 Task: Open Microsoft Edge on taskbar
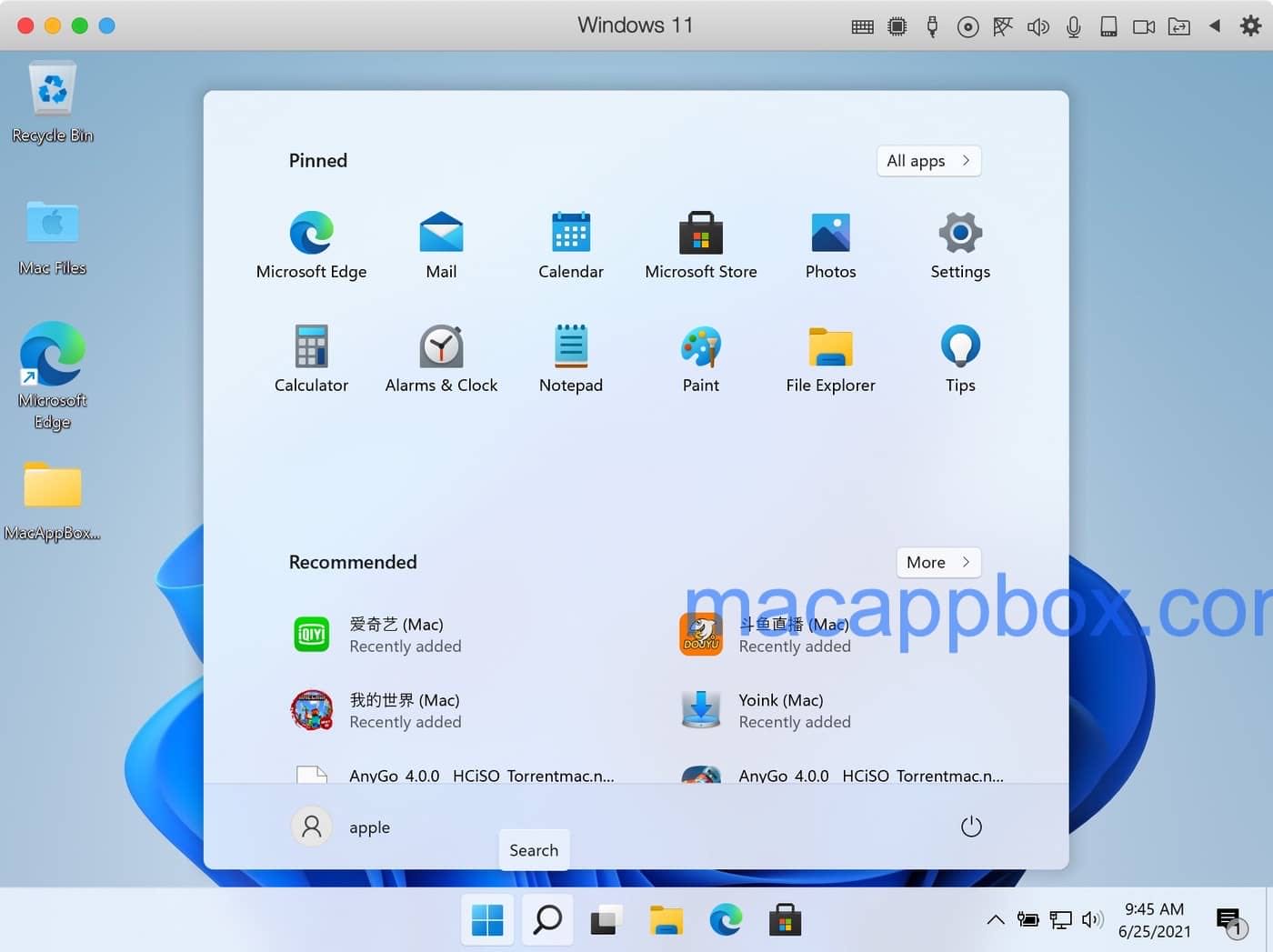point(726,920)
